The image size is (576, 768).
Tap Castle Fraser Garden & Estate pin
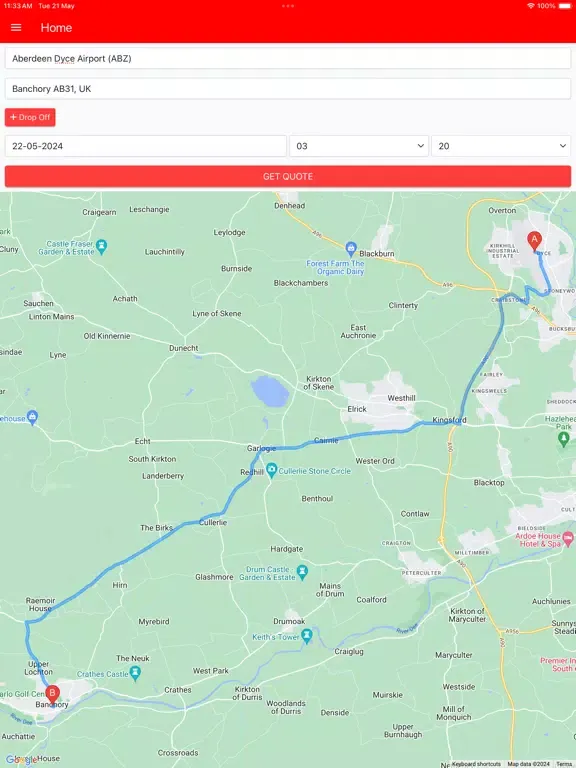101,247
